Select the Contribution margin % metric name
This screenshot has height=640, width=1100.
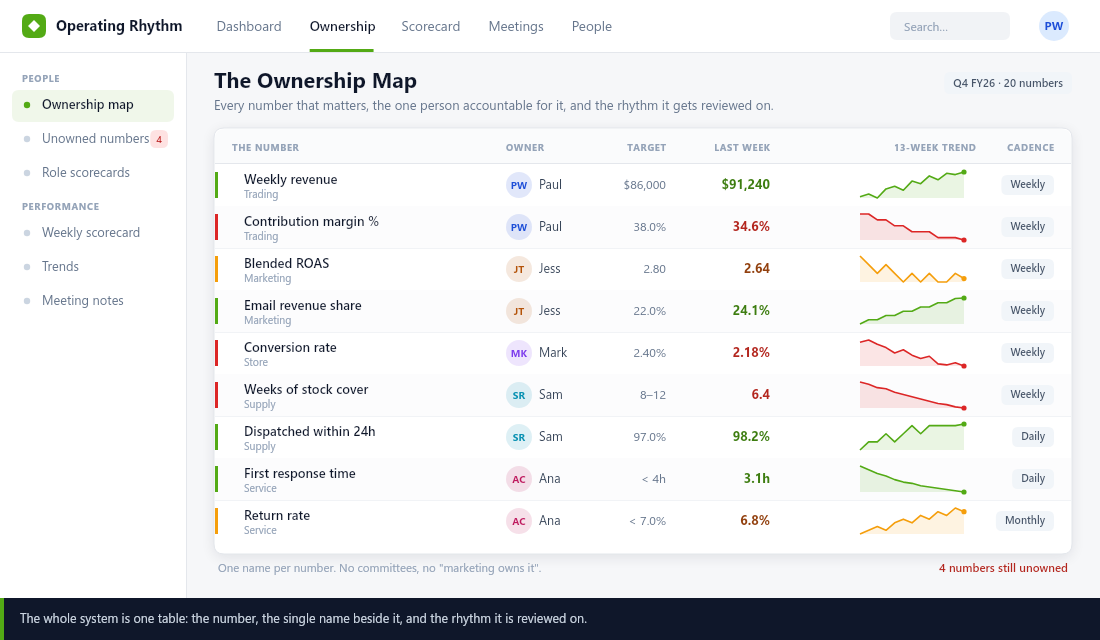[x=311, y=222]
